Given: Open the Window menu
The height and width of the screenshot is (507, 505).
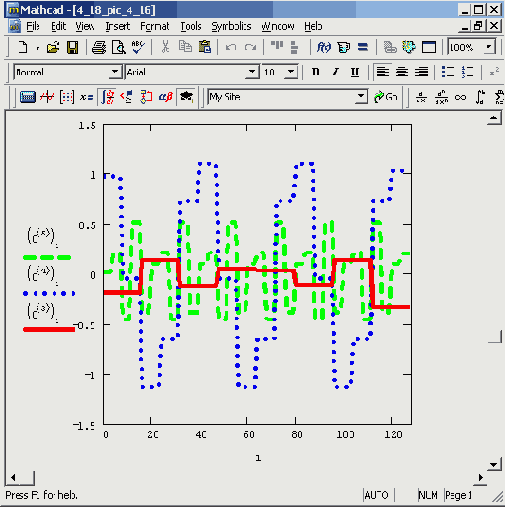Looking at the screenshot, I should click(278, 26).
